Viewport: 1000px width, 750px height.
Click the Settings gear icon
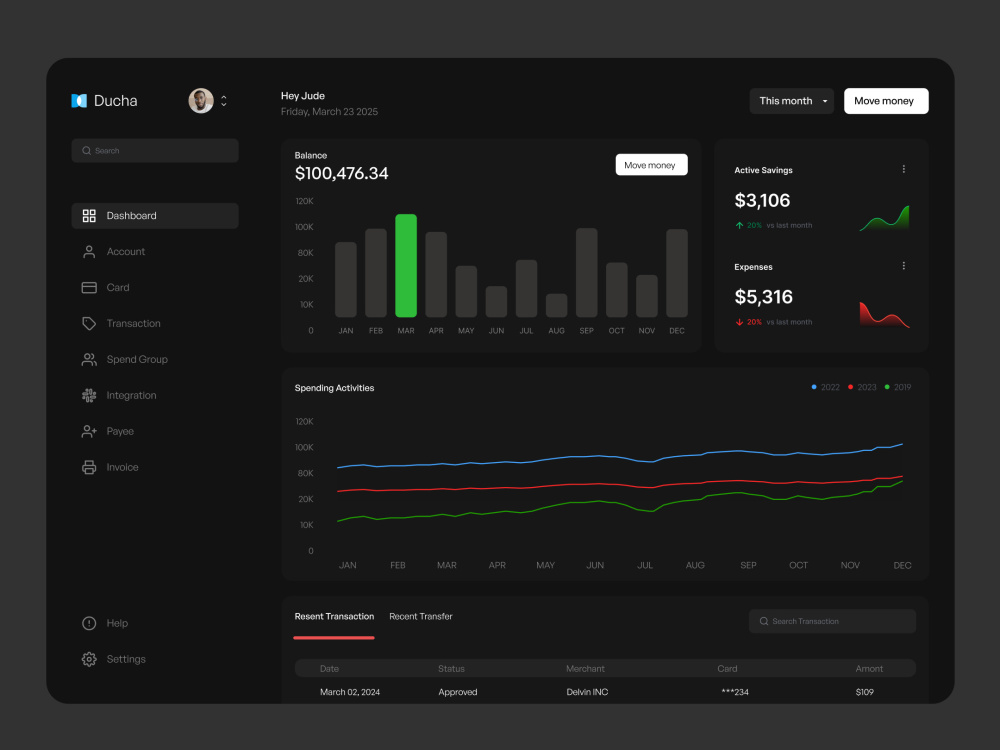pos(89,659)
